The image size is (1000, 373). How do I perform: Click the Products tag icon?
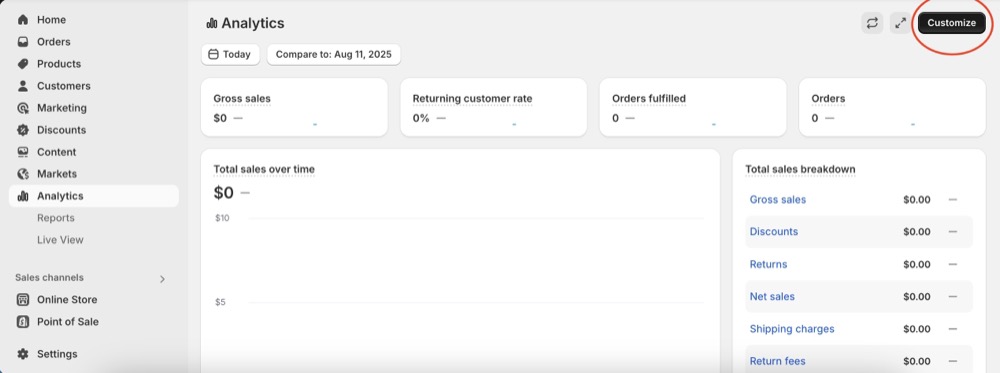(23, 64)
